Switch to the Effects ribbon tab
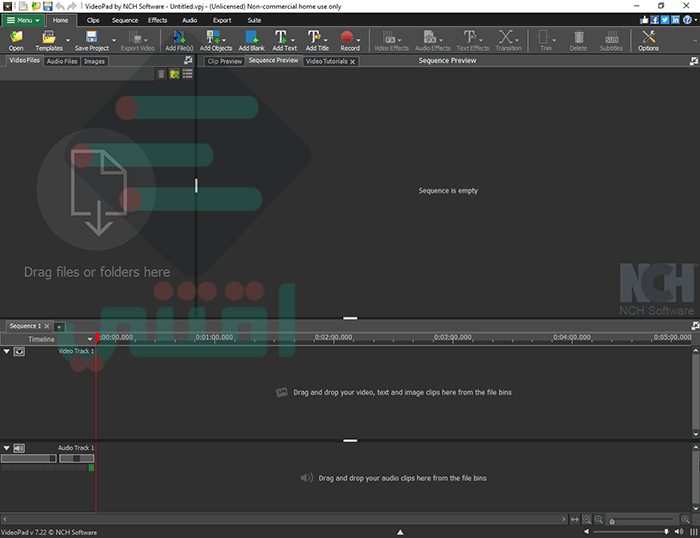The height and width of the screenshot is (538, 700). point(157,20)
